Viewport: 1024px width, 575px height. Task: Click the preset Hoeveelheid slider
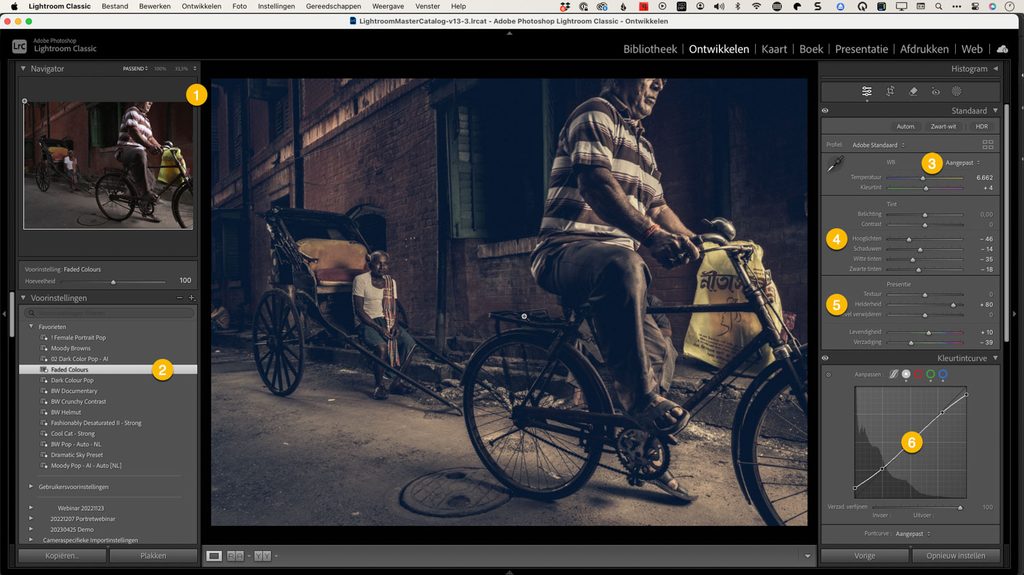click(x=114, y=282)
